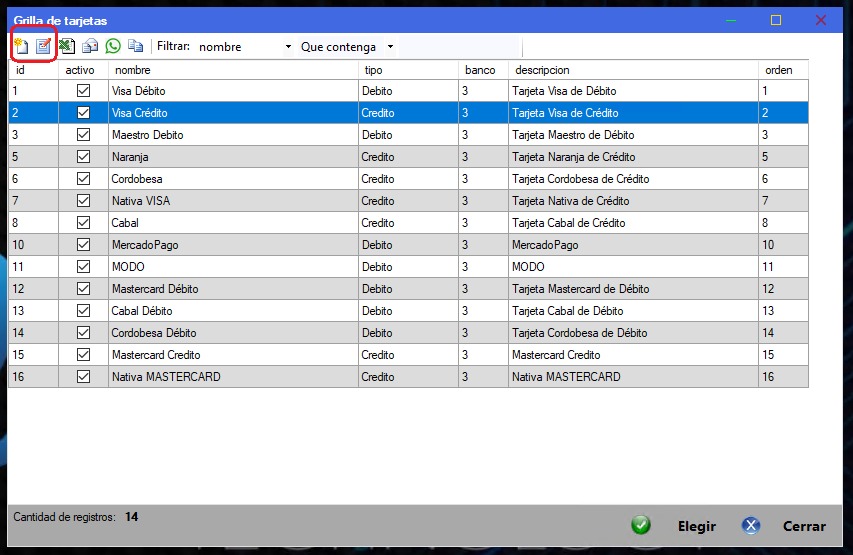Click description Tarjeta Cordobesa de Crédito
This screenshot has height=555, width=853.
633,179
